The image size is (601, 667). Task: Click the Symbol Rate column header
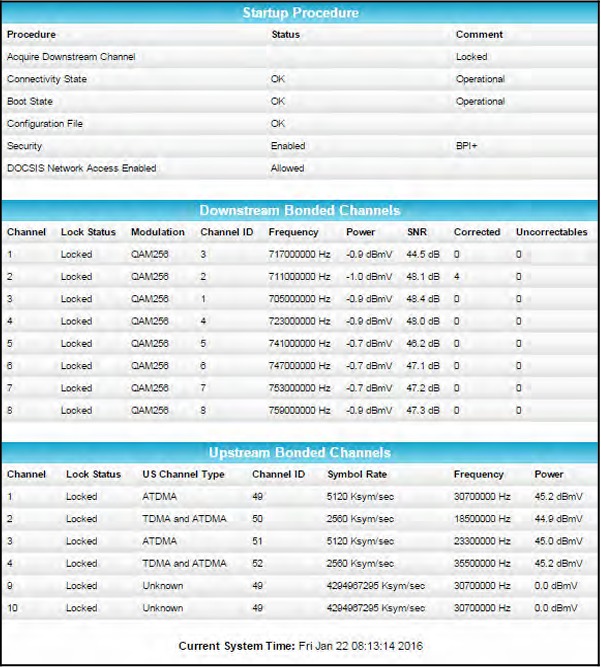click(357, 474)
